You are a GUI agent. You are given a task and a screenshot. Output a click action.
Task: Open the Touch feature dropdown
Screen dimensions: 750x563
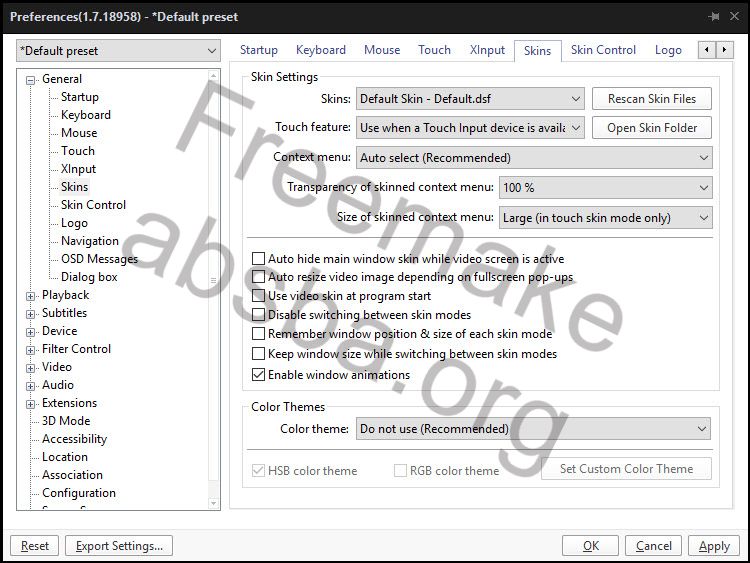tap(470, 128)
